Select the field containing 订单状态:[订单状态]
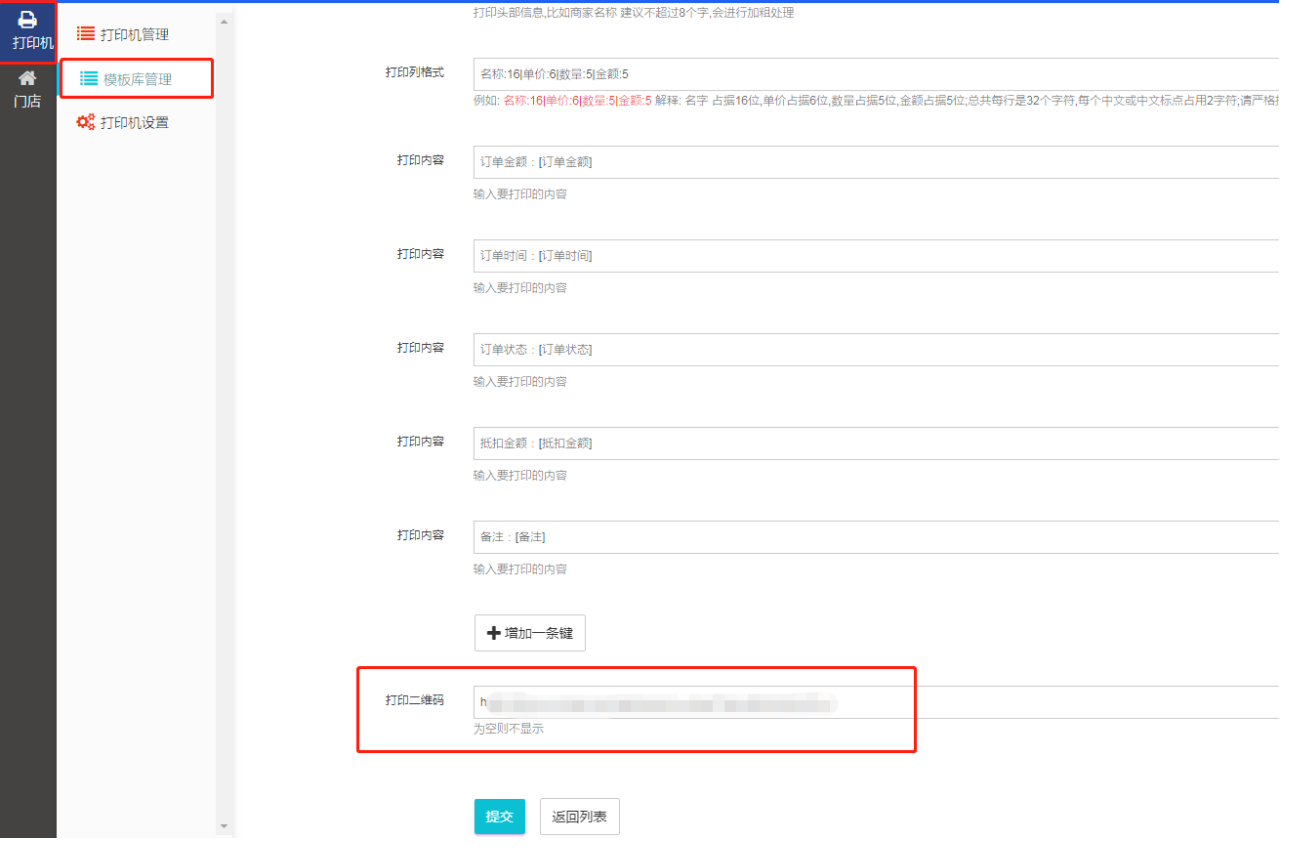 (877, 350)
